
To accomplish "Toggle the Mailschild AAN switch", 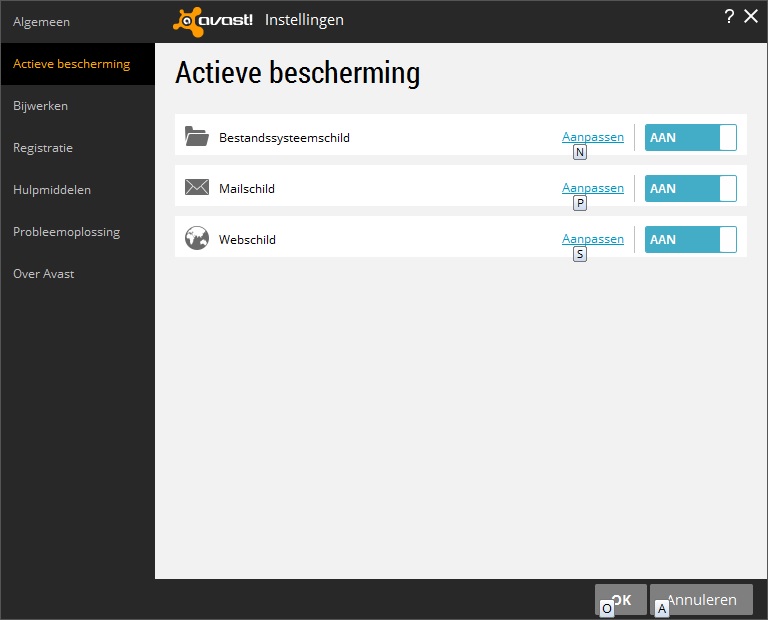I will 690,188.
